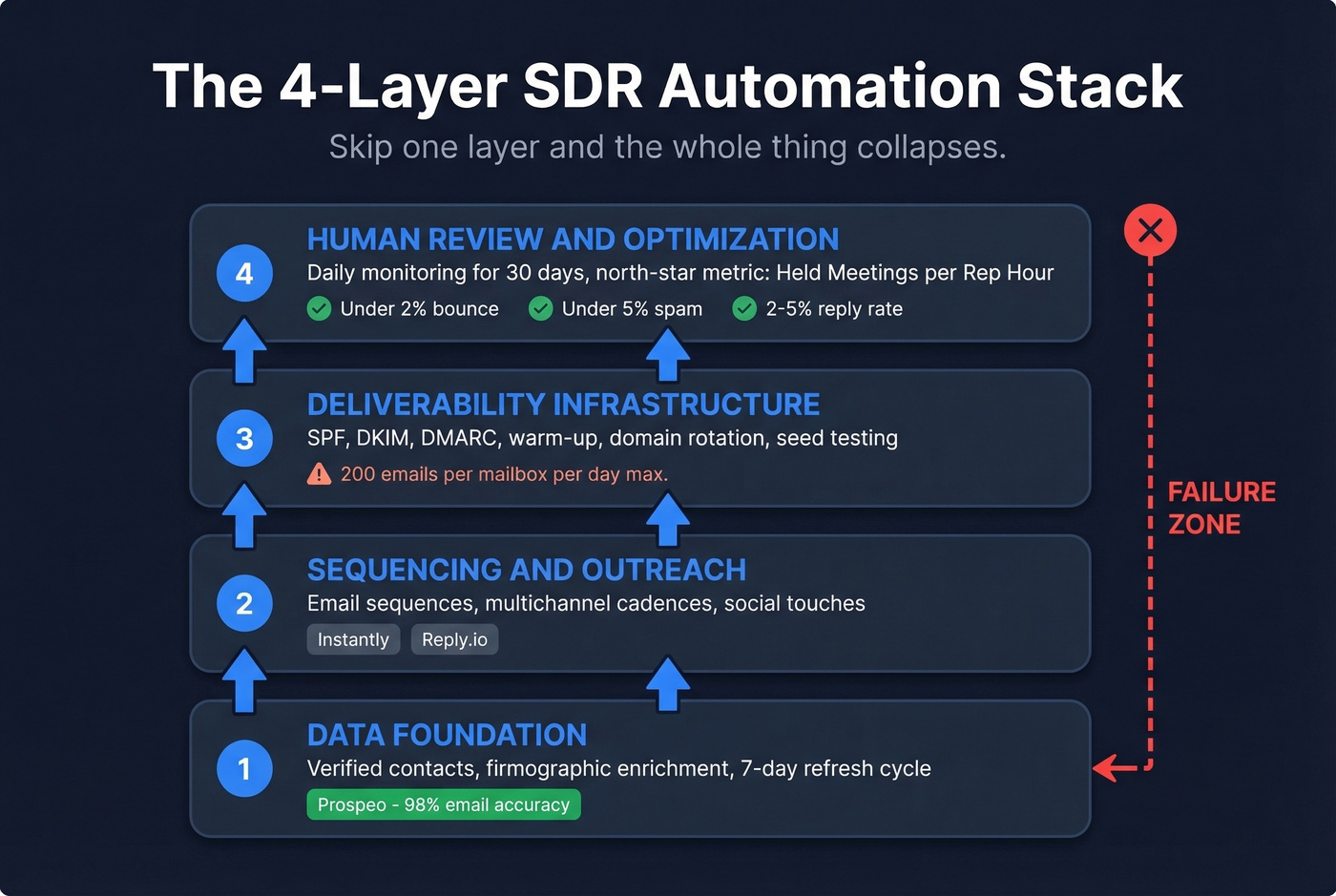Click the FAILURE ZONE label
Image resolution: width=1336 pixels, height=896 pixels.
(x=1222, y=508)
